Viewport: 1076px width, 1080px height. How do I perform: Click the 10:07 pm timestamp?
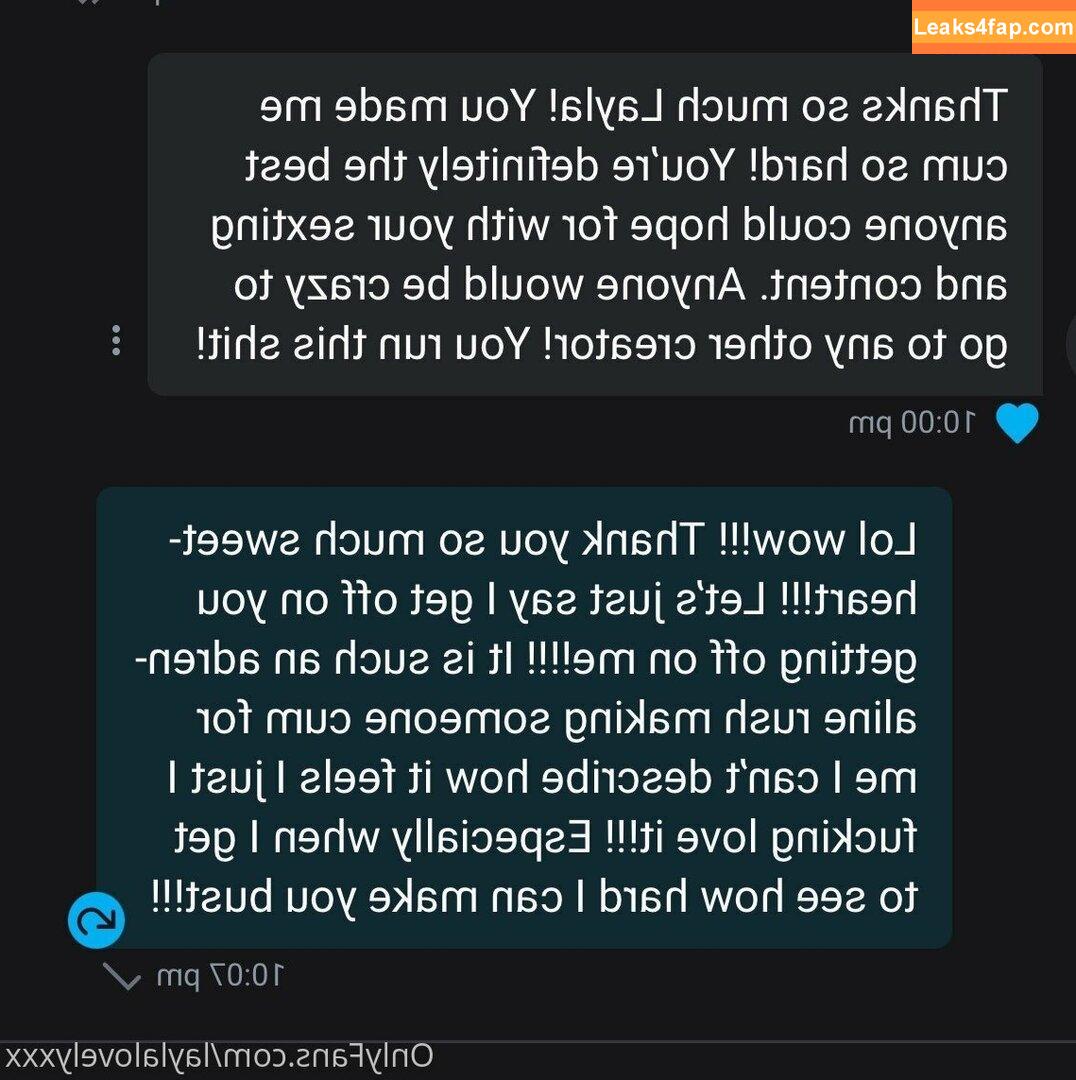[220, 976]
